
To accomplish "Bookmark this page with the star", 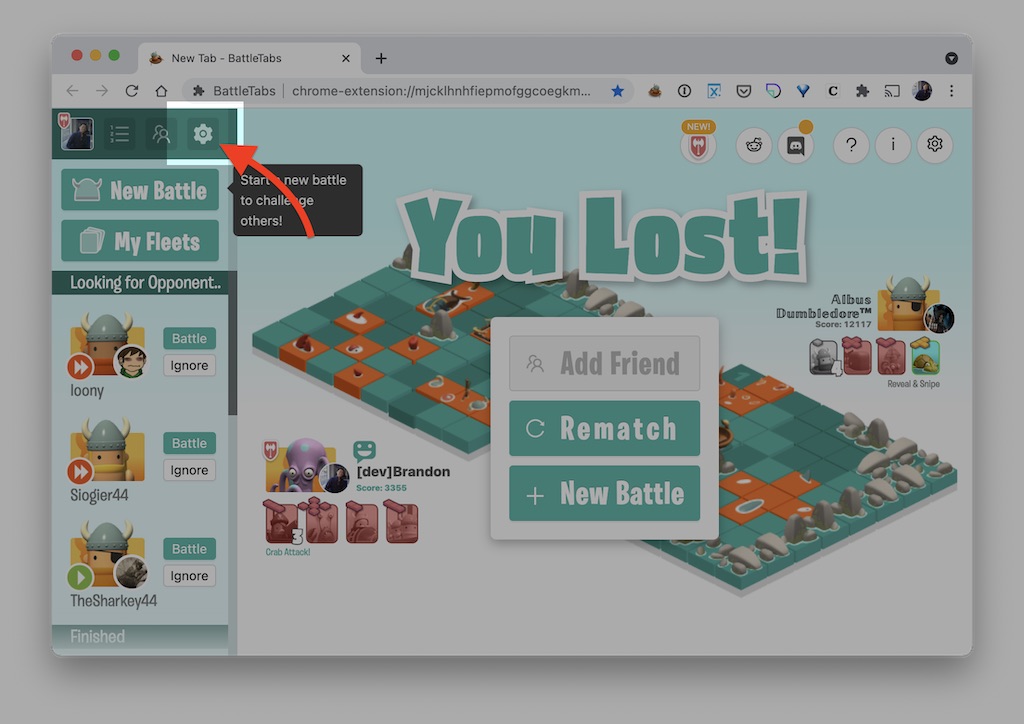I will click(x=617, y=91).
